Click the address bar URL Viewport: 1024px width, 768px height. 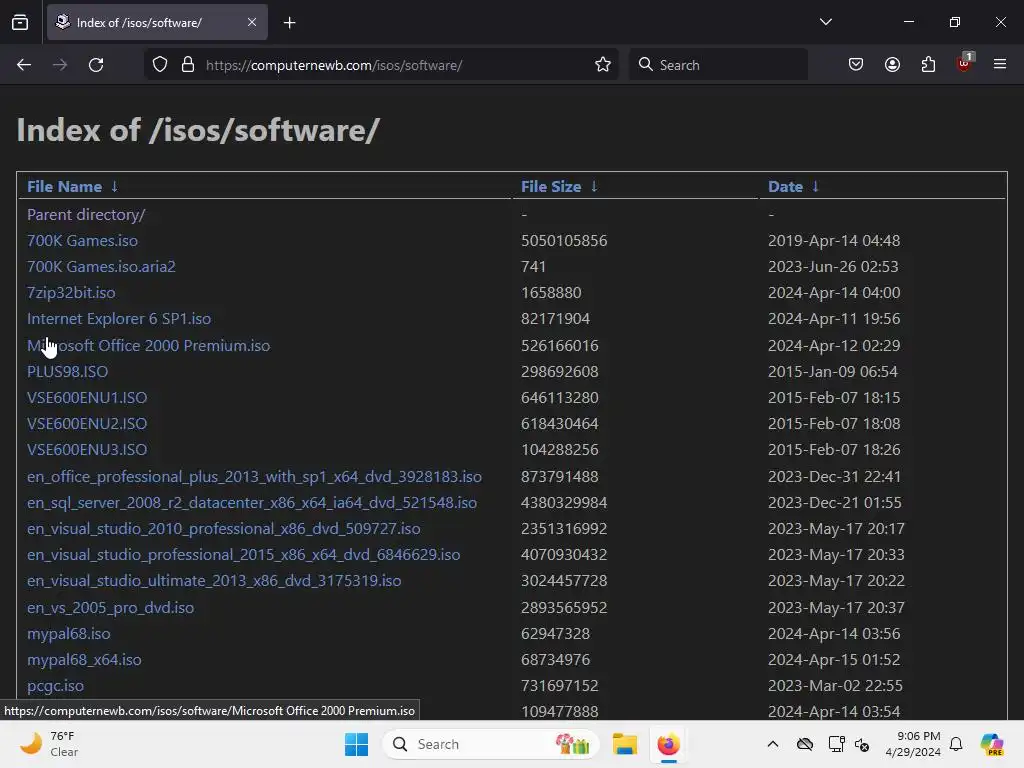click(x=334, y=65)
